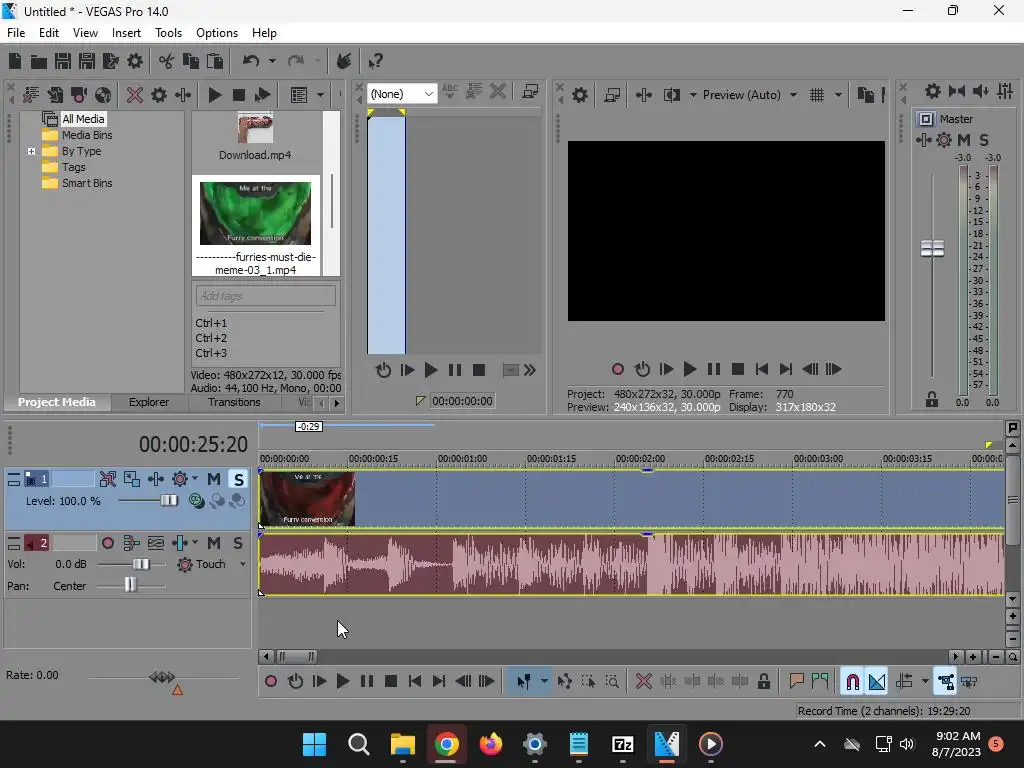Viewport: 1024px width, 768px height.
Task: Expand the By Type media folder
Action: 31,152
